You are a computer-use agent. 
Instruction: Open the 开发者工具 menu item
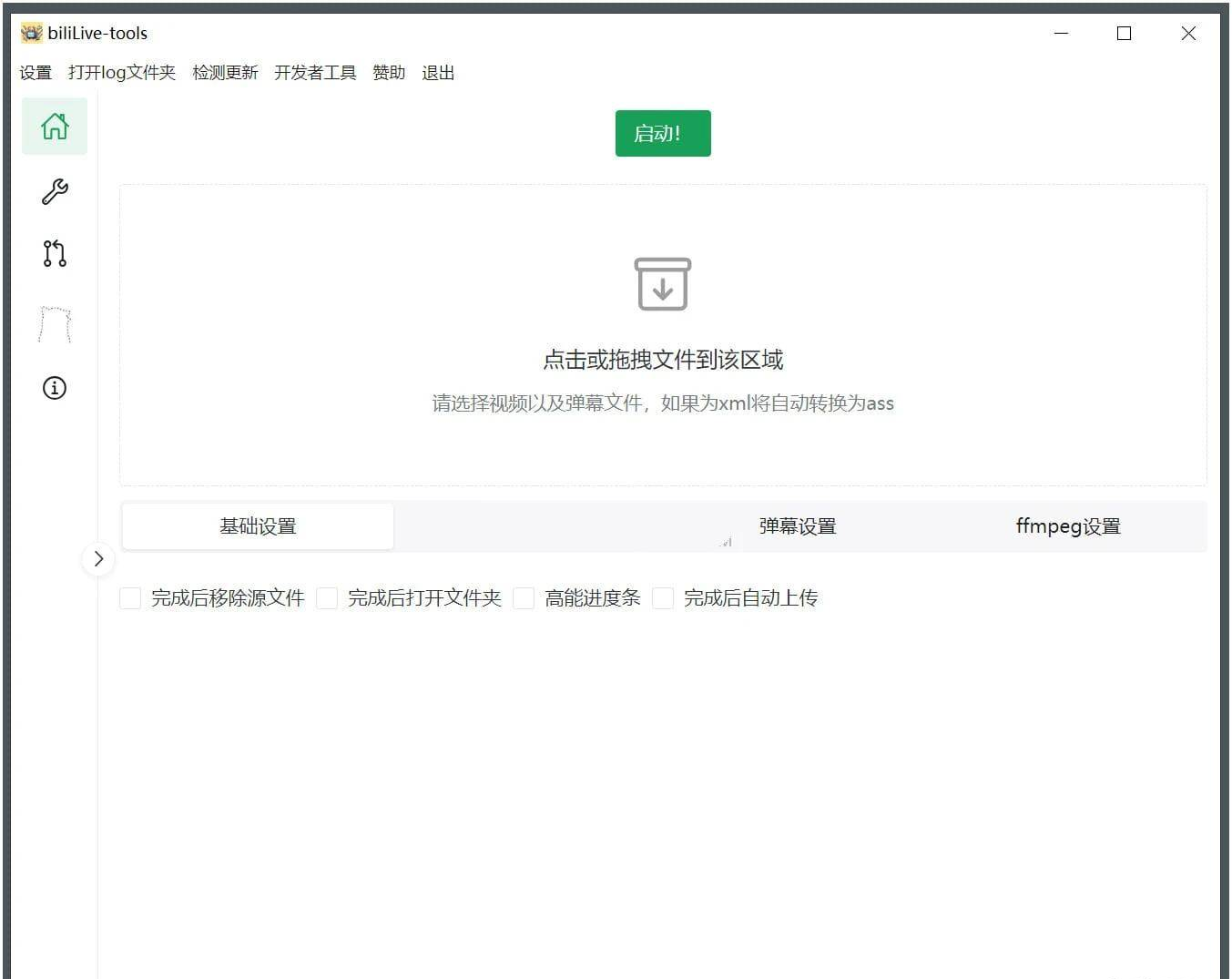point(315,73)
